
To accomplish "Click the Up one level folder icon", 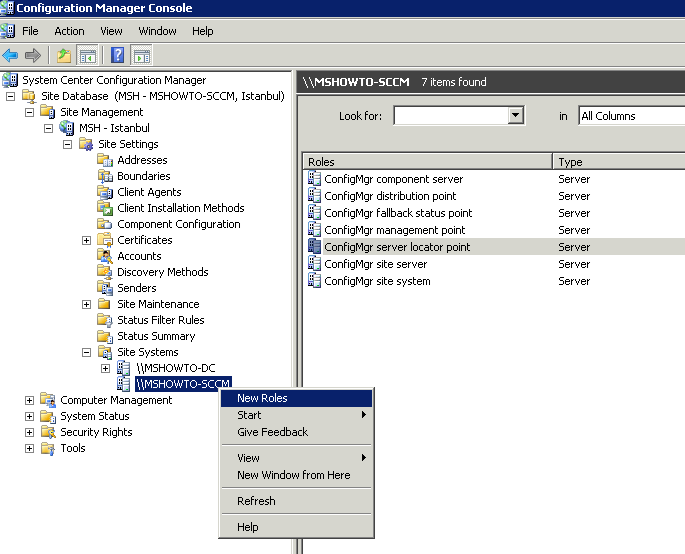I will coord(64,55).
